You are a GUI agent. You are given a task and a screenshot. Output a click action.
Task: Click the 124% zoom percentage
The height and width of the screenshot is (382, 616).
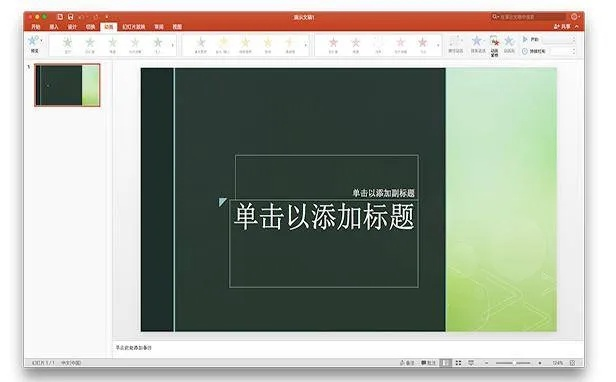[557, 363]
